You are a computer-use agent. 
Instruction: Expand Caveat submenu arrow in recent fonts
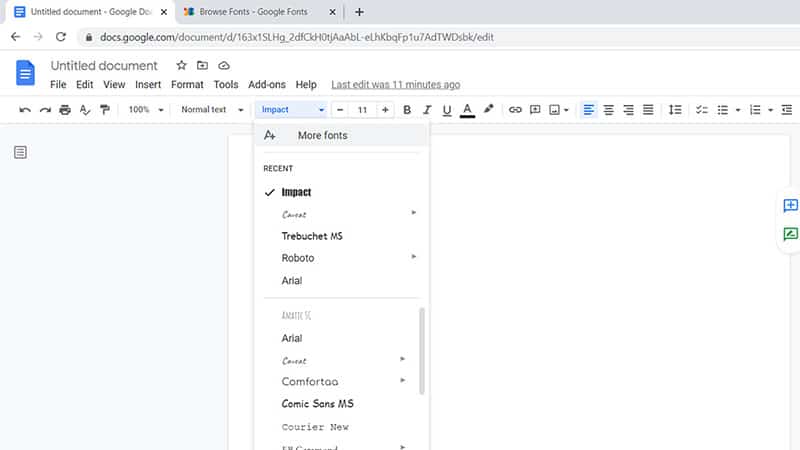coord(414,213)
